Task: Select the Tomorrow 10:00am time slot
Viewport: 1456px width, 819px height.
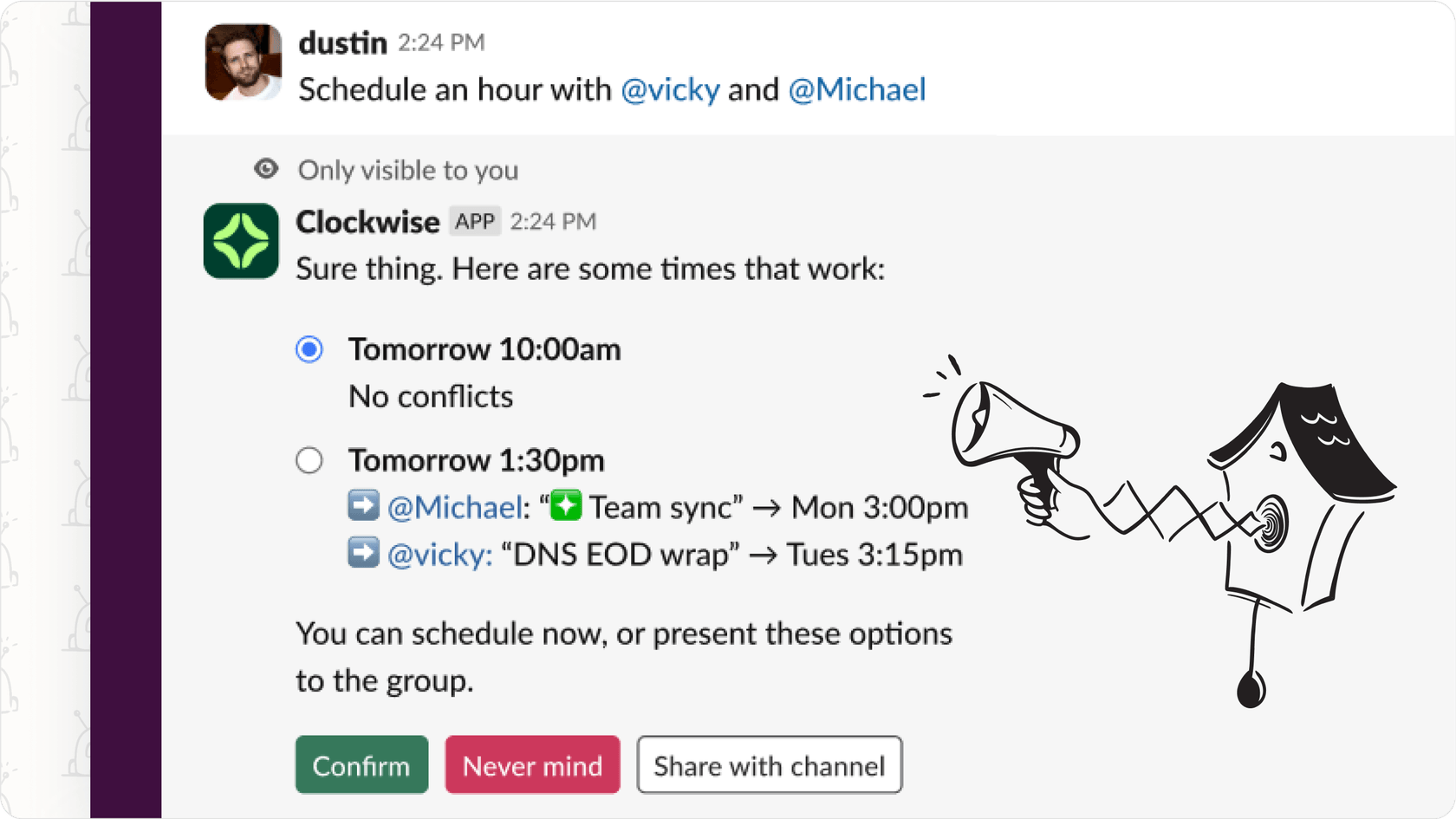Action: (309, 349)
